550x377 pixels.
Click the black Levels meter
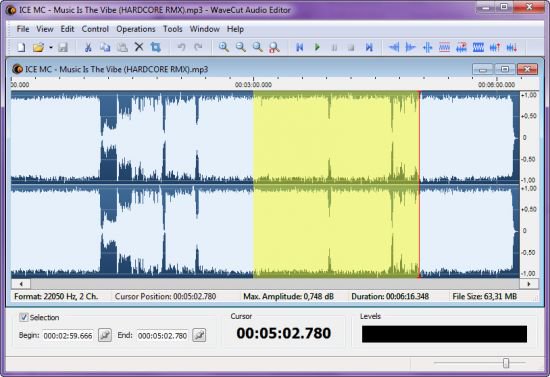(x=444, y=334)
